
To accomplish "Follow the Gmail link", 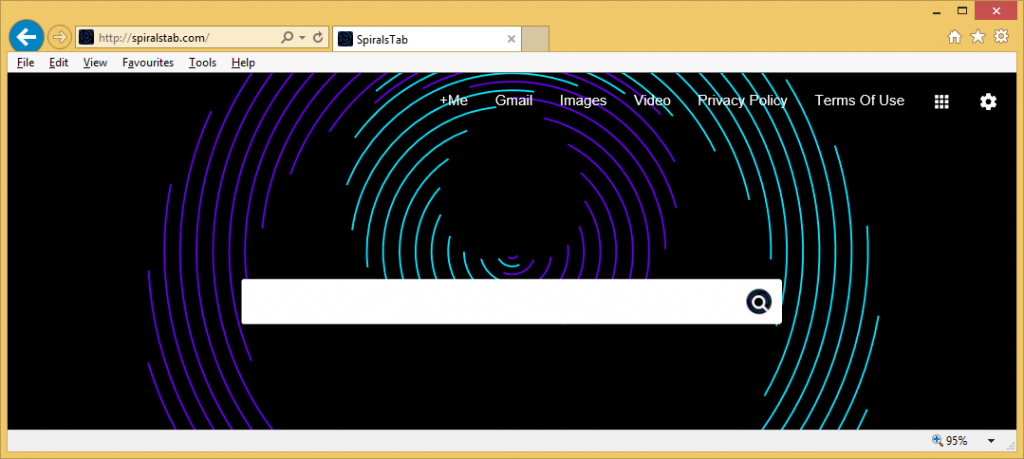I will click(x=513, y=100).
